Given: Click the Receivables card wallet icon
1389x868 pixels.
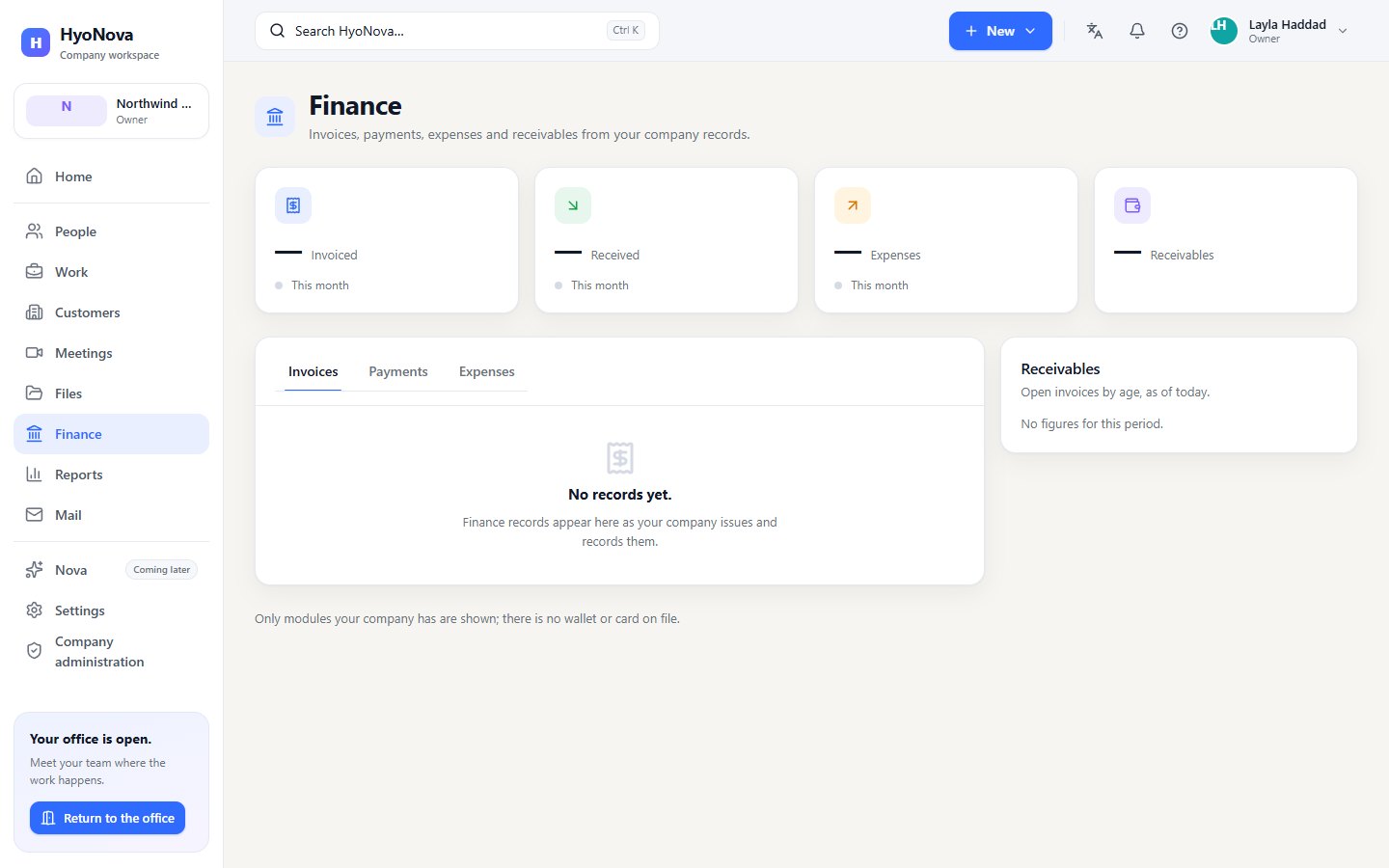Looking at the screenshot, I should (x=1132, y=205).
